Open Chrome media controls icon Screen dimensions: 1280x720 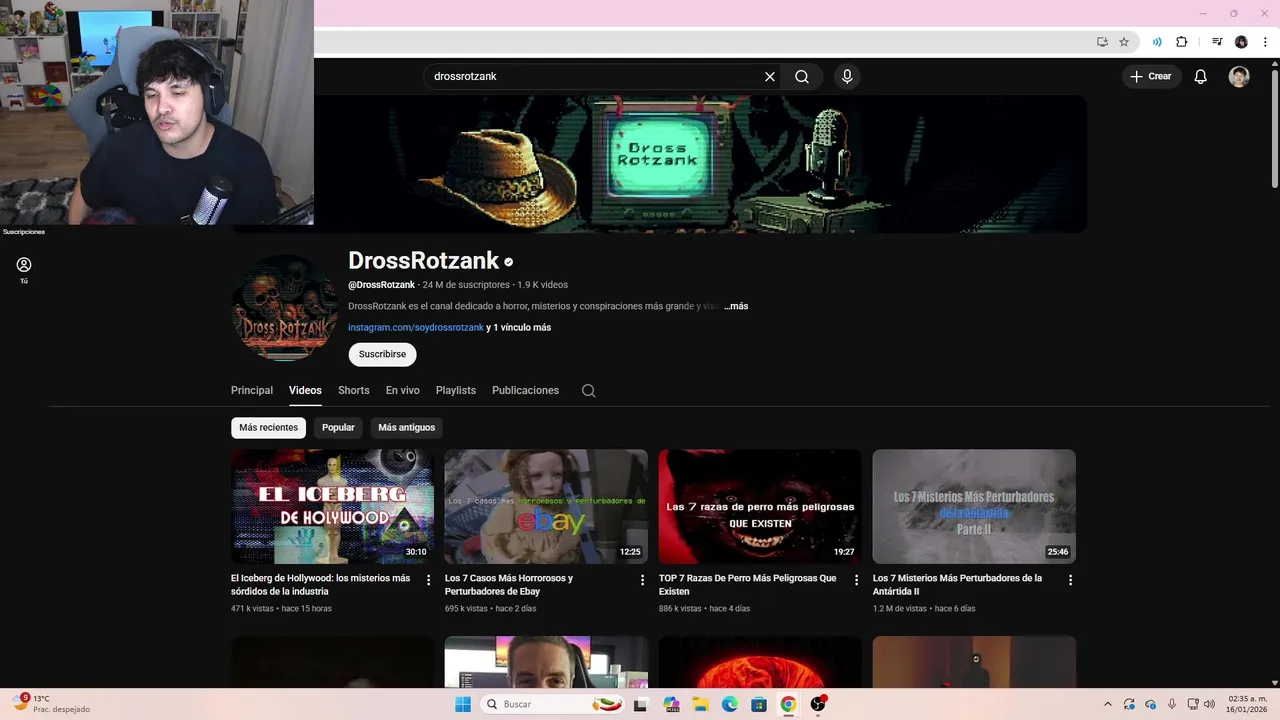click(1217, 42)
